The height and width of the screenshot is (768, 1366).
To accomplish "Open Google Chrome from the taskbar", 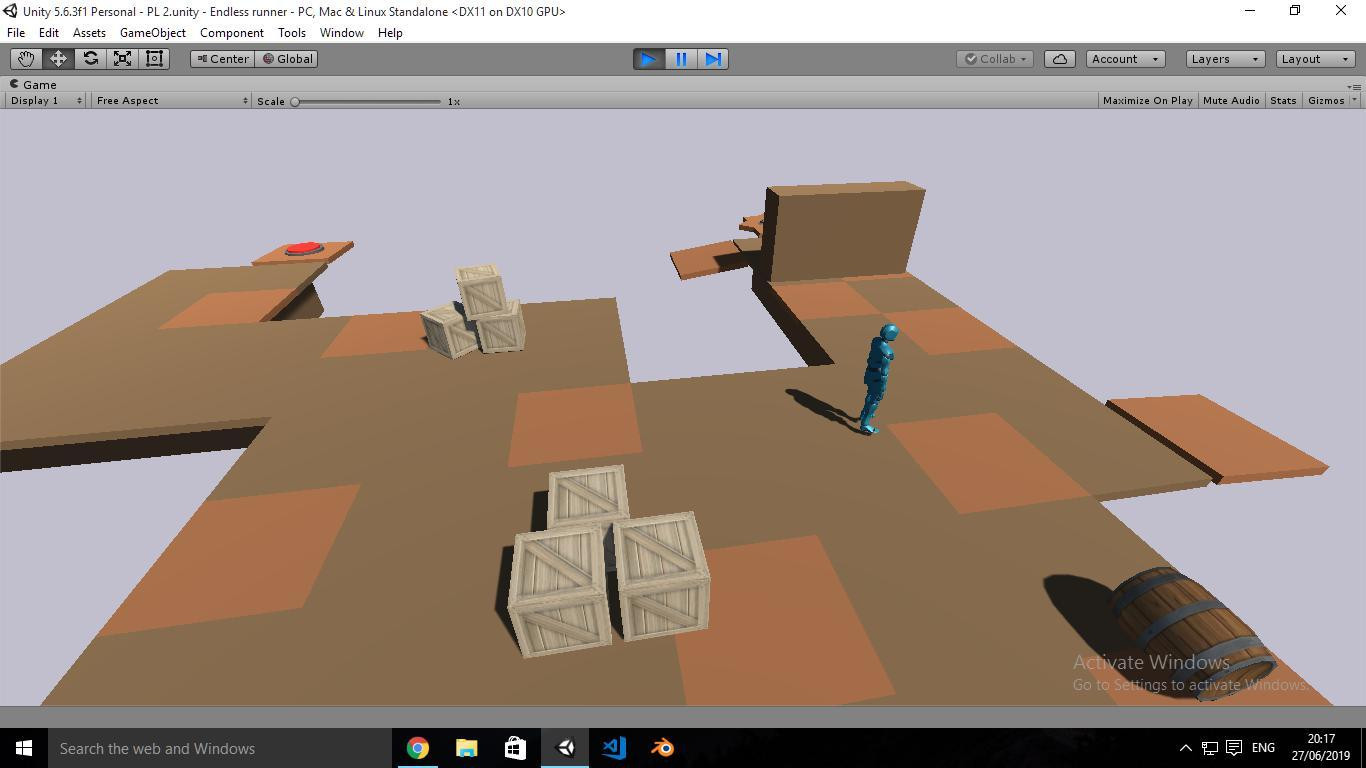I will pos(418,748).
